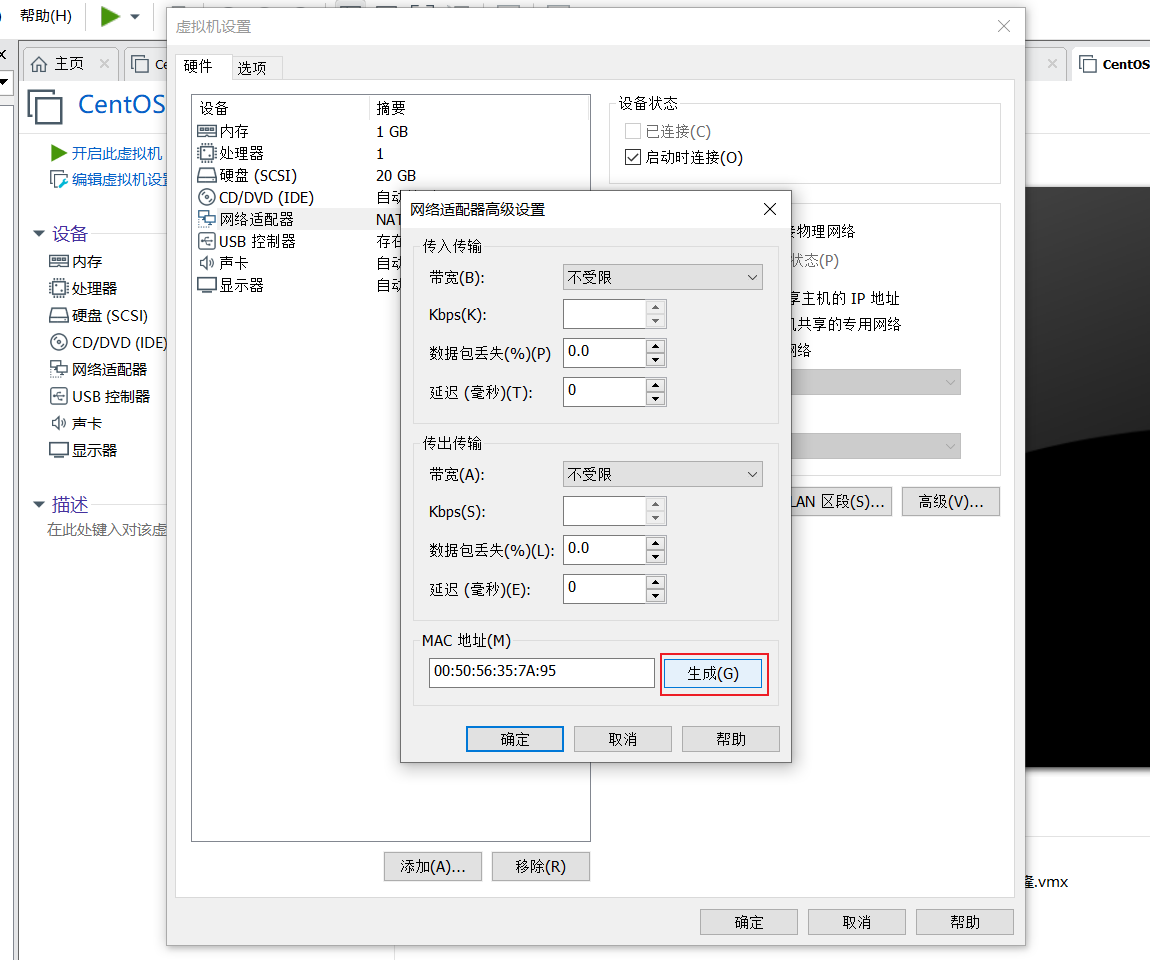Select USB 控制器 row icon in device list

207,241
